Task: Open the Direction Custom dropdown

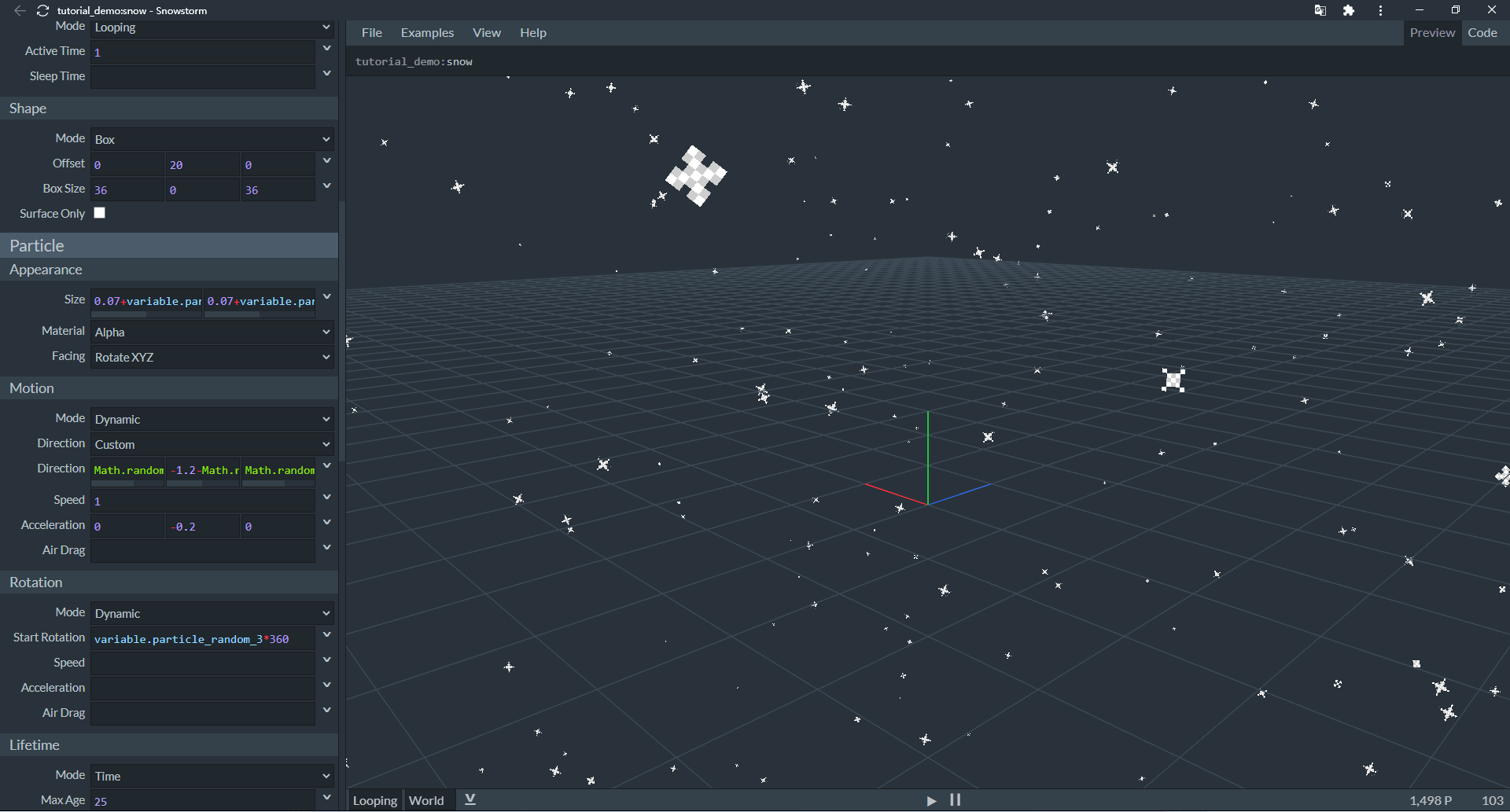Action: (212, 444)
